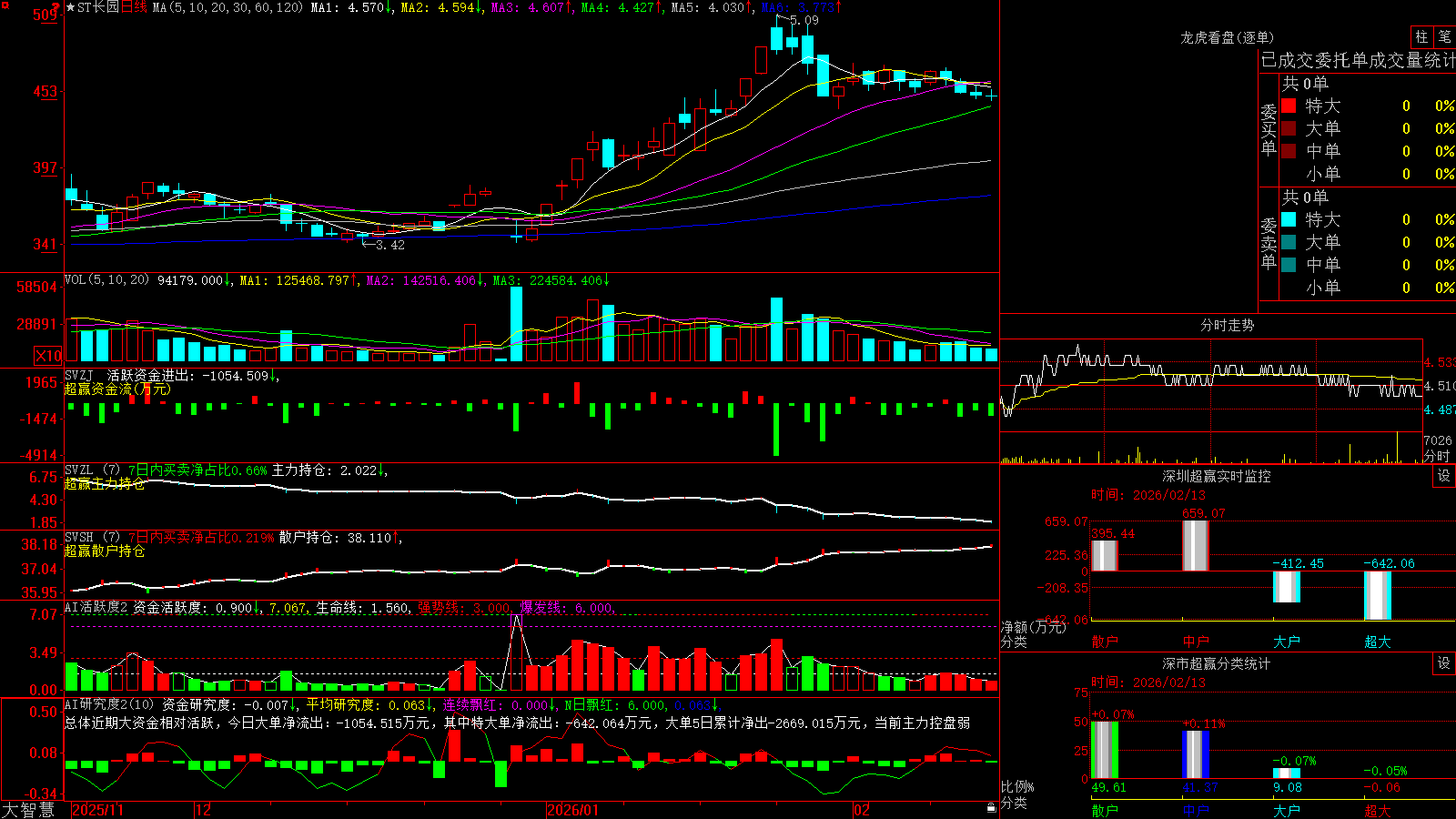
Task: Click the 委卖单 小单 row label
Action: 1323,288
